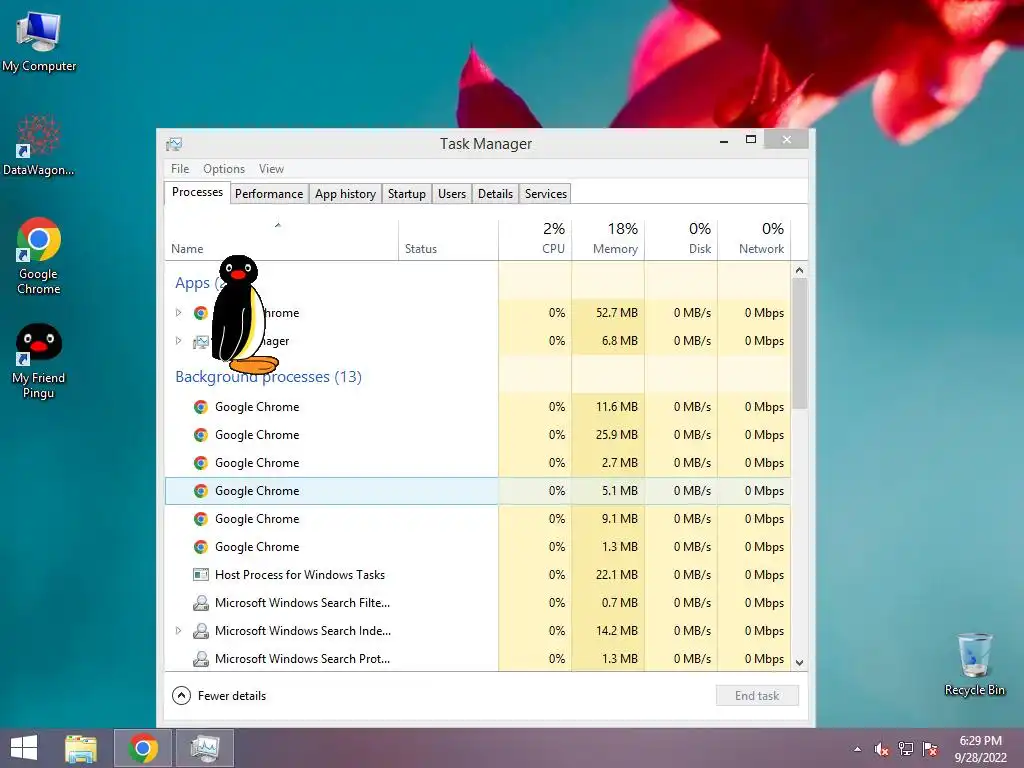This screenshot has width=1024, height=768.
Task: Switch to the Performance tab
Action: [x=269, y=194]
